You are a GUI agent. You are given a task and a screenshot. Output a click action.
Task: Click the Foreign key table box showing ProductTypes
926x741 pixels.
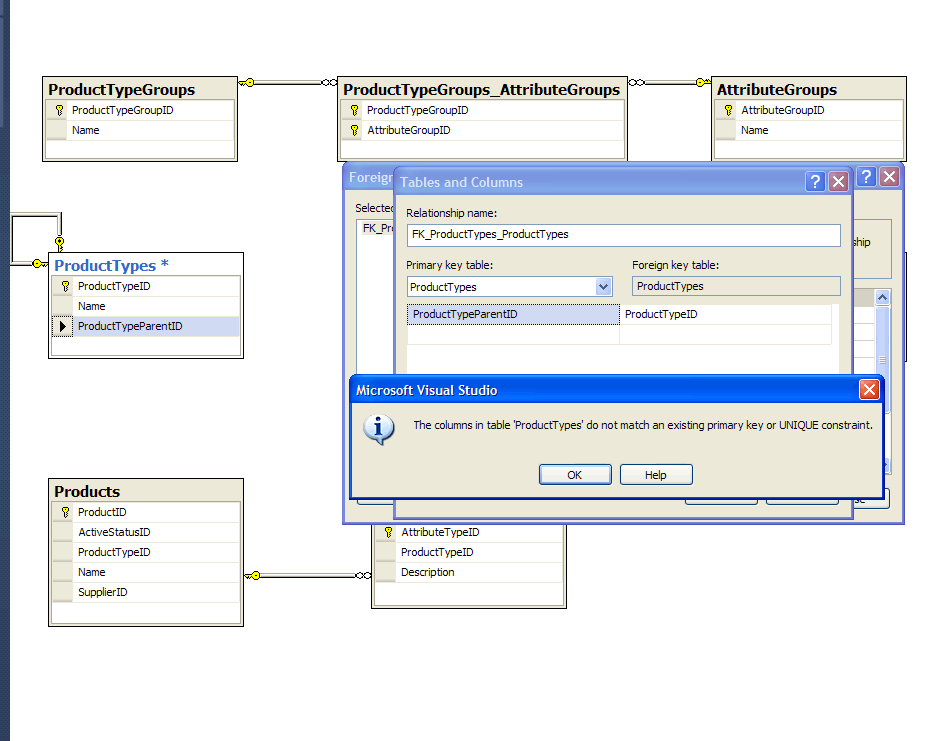(x=736, y=287)
